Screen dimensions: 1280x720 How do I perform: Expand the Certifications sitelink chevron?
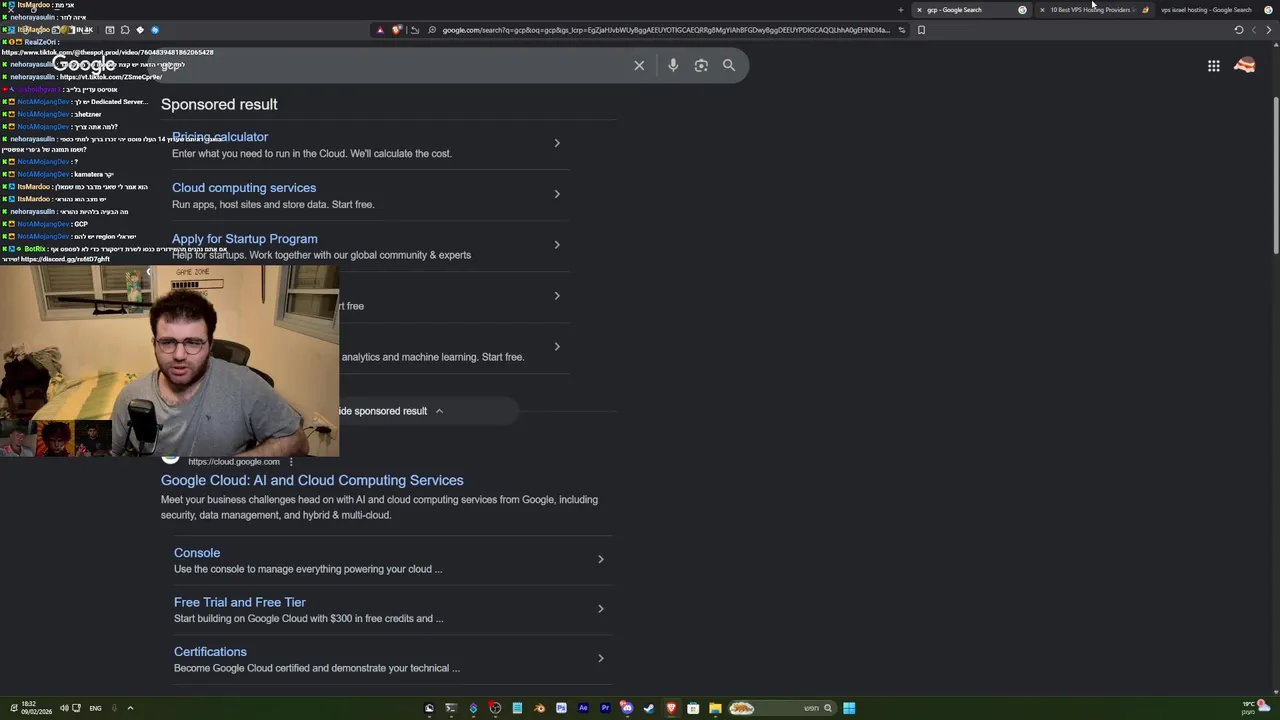tap(600, 658)
